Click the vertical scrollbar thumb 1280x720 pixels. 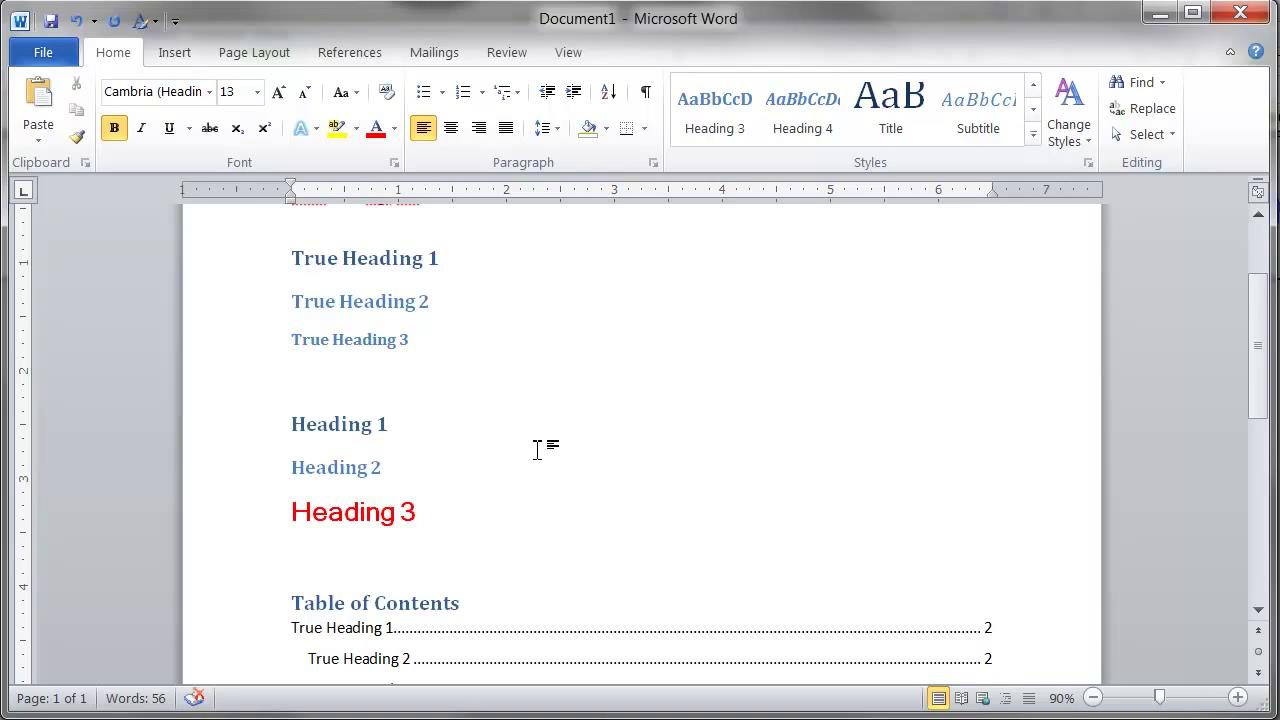click(1258, 346)
